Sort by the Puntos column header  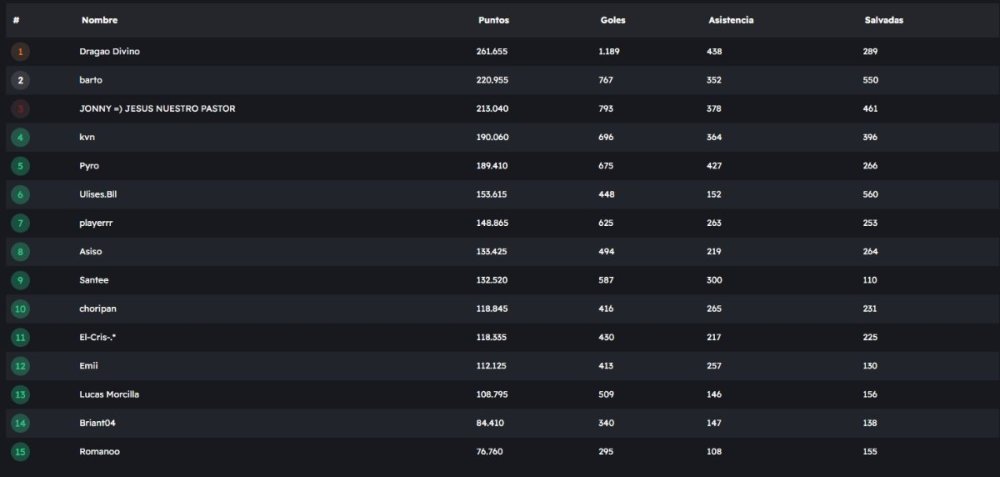coord(493,20)
